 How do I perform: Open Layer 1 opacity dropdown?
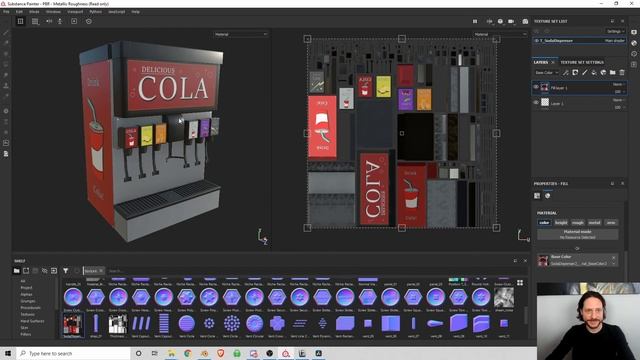(620, 107)
